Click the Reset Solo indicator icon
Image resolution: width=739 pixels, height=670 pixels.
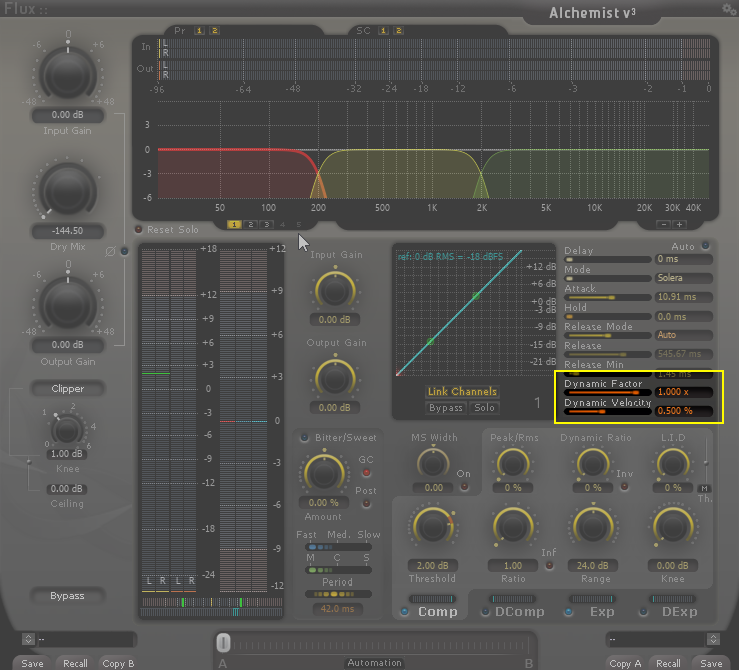click(x=139, y=229)
